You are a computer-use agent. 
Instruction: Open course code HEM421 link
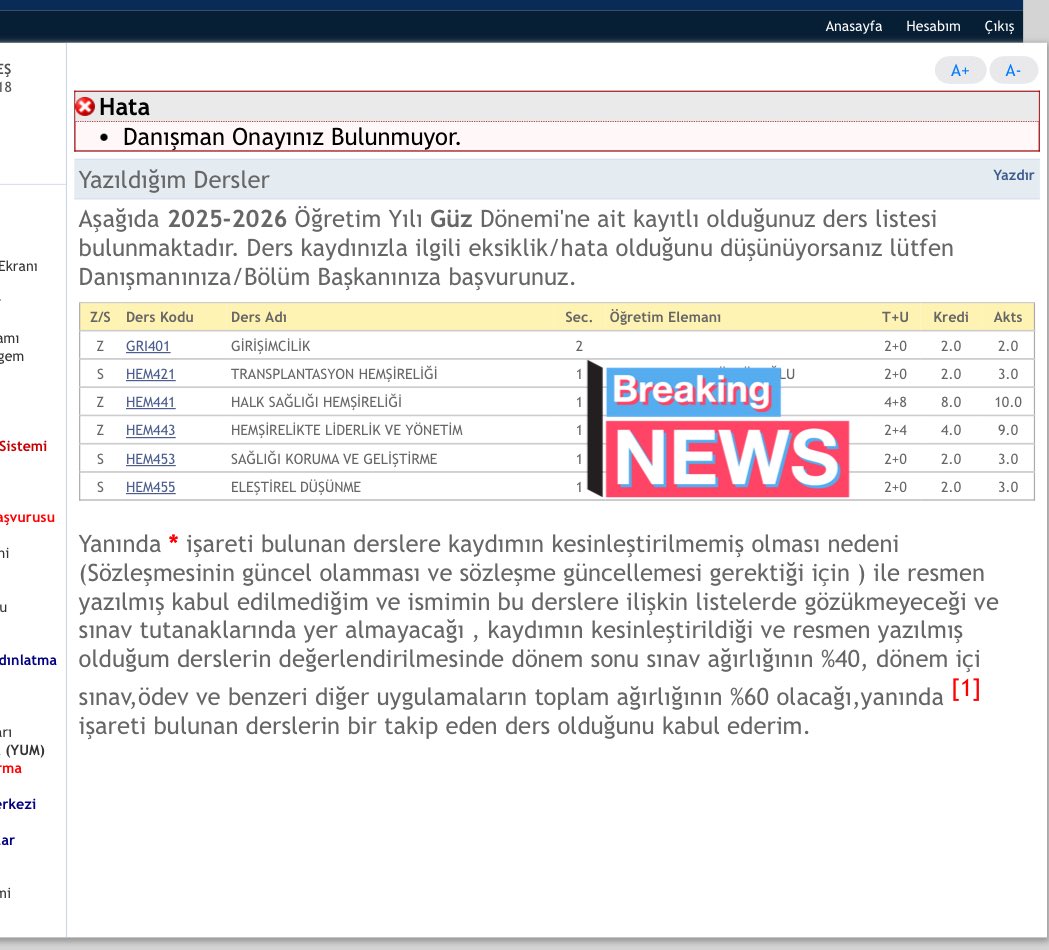(x=151, y=374)
